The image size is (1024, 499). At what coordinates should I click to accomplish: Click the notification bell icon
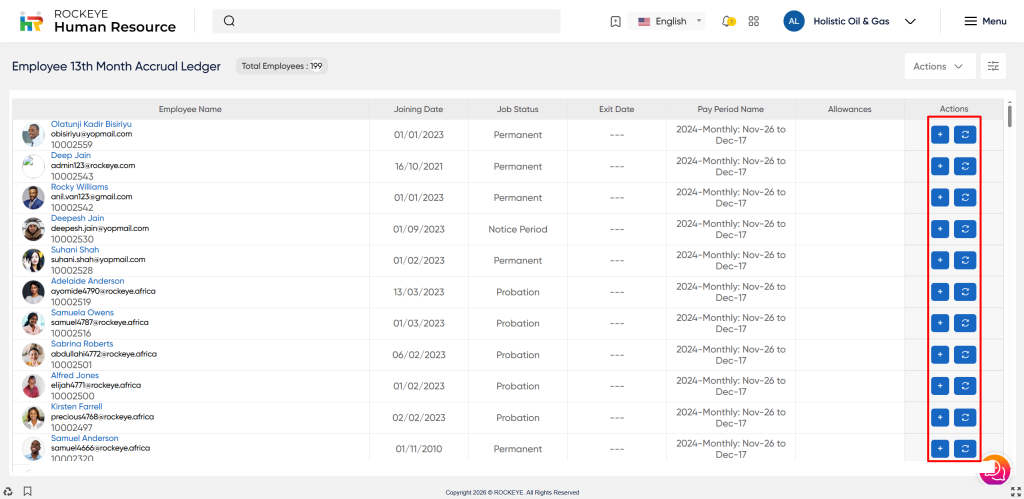(728, 21)
